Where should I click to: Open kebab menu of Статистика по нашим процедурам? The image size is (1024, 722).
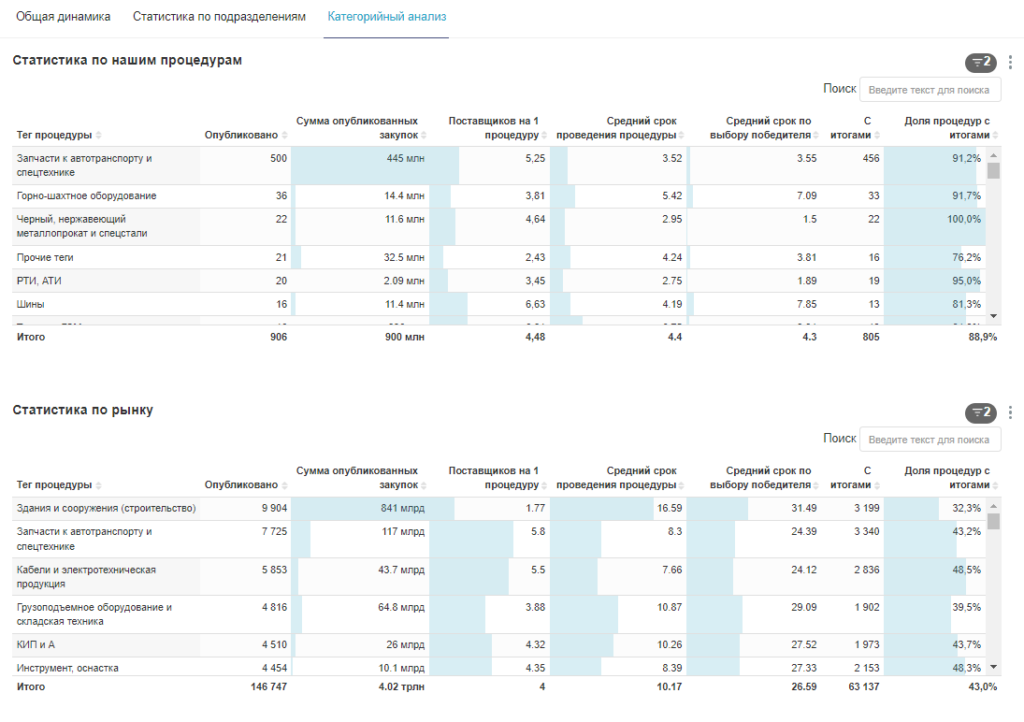point(1010,62)
